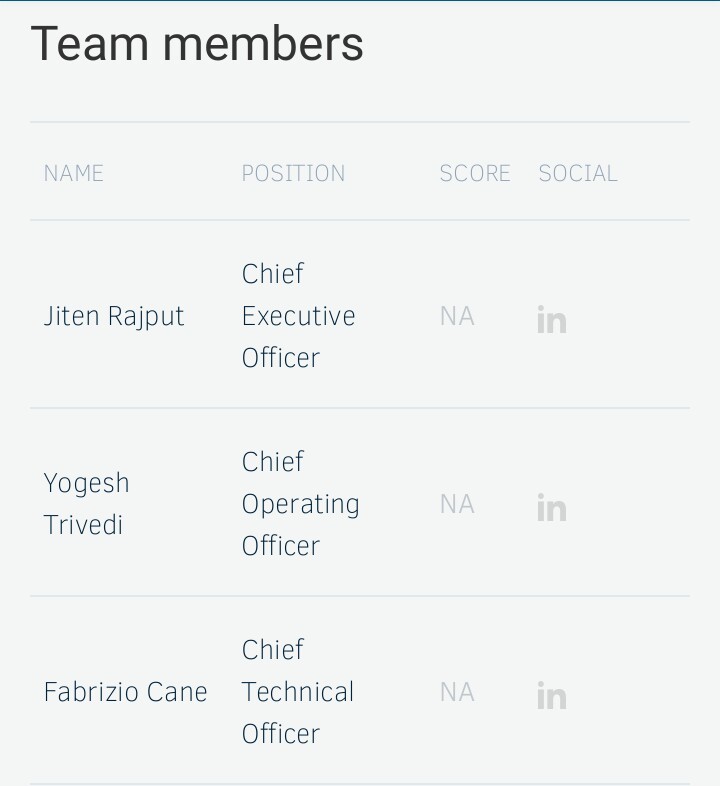Click Chief Operating Officer position text
Image resolution: width=720 pixels, height=786 pixels.
pyautogui.click(x=300, y=504)
